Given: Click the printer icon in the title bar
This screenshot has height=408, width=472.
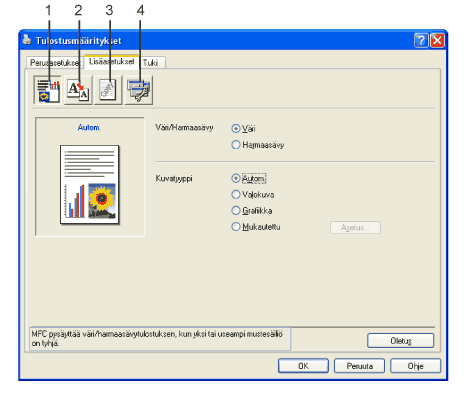Looking at the screenshot, I should pyautogui.click(x=27, y=40).
